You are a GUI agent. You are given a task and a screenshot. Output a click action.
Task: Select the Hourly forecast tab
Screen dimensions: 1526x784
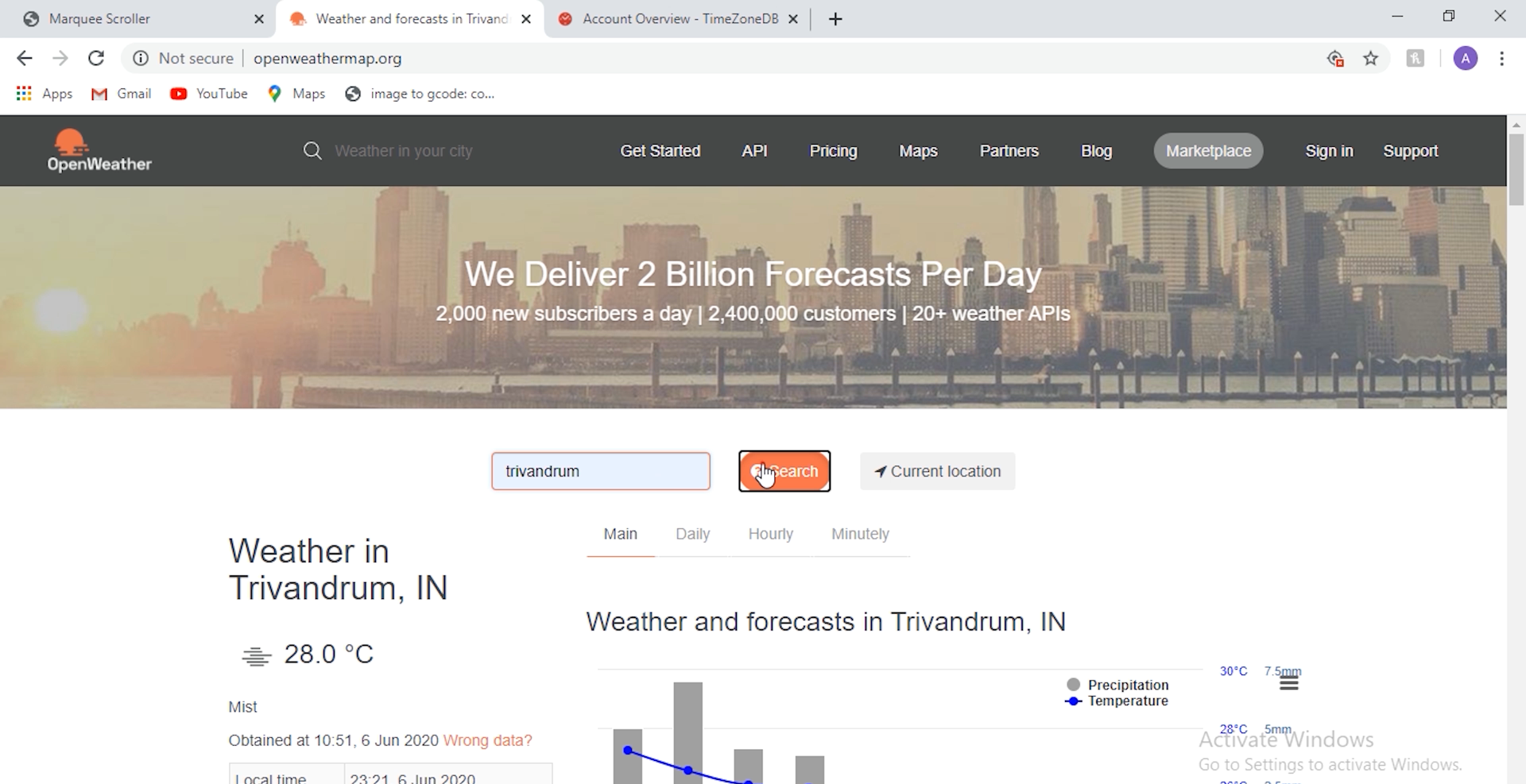click(770, 535)
